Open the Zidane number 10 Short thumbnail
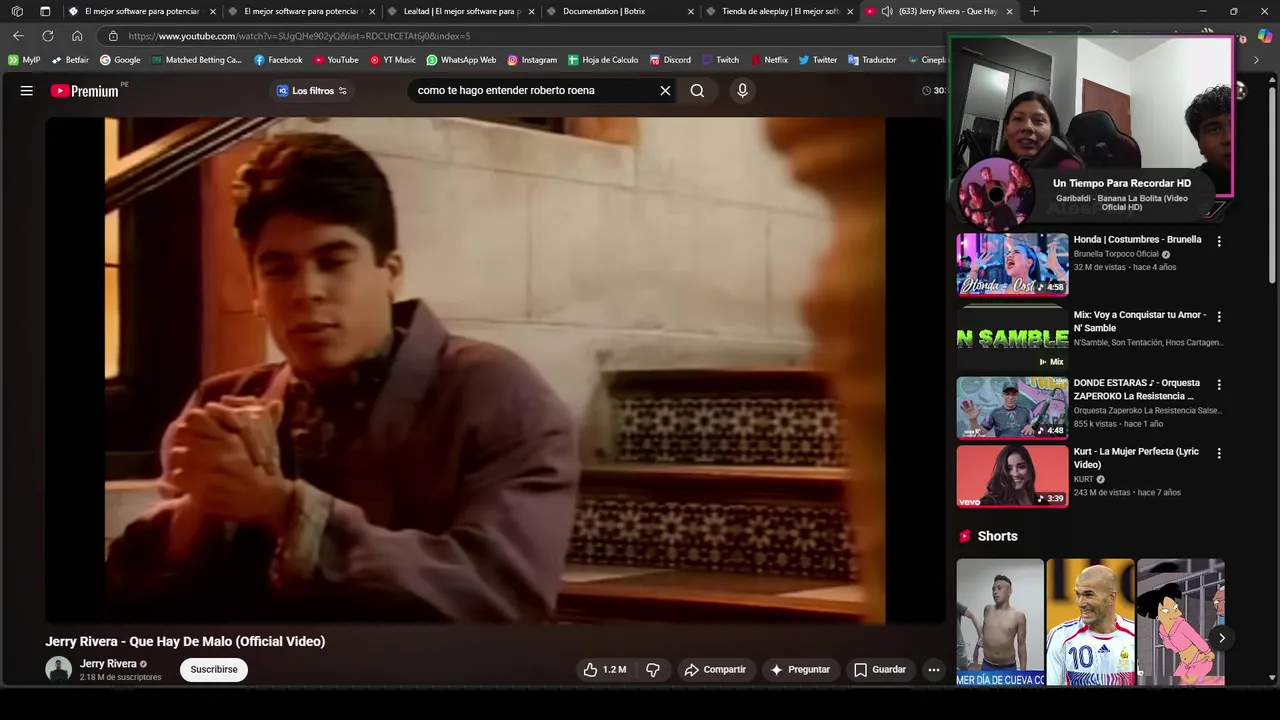The width and height of the screenshot is (1280, 720). (x=1090, y=622)
